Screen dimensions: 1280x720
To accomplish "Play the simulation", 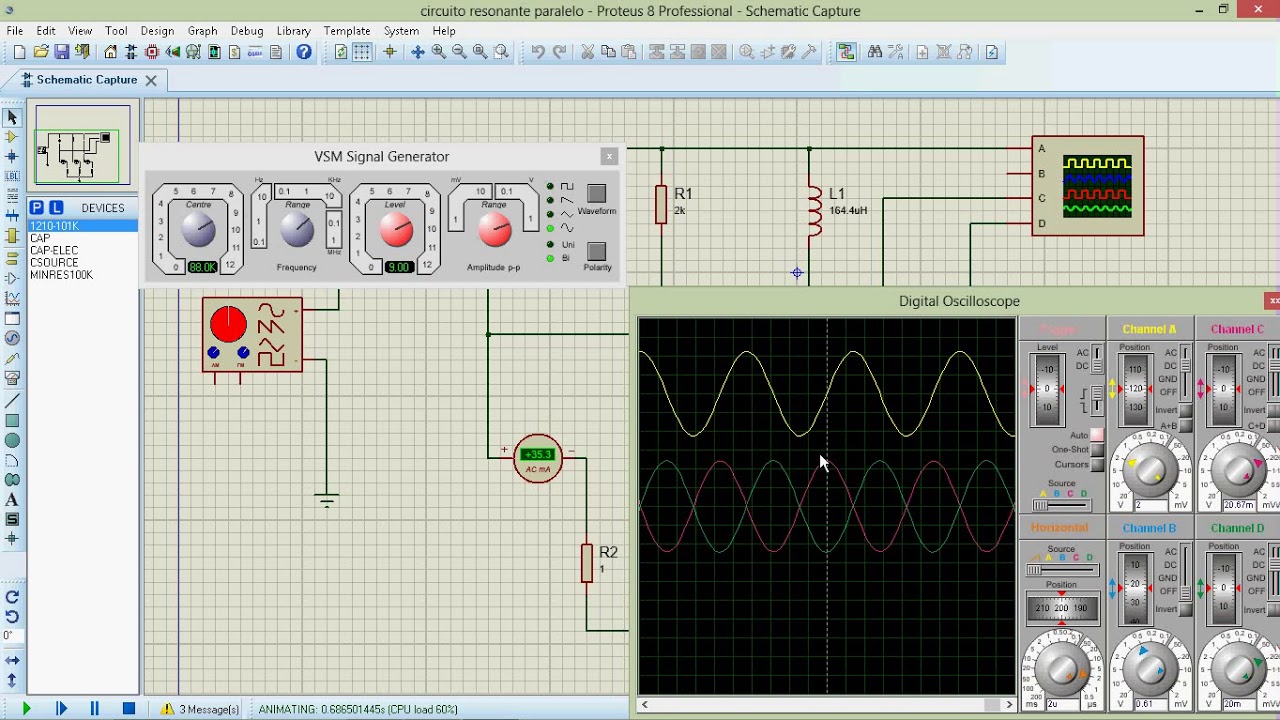I will click(x=26, y=709).
